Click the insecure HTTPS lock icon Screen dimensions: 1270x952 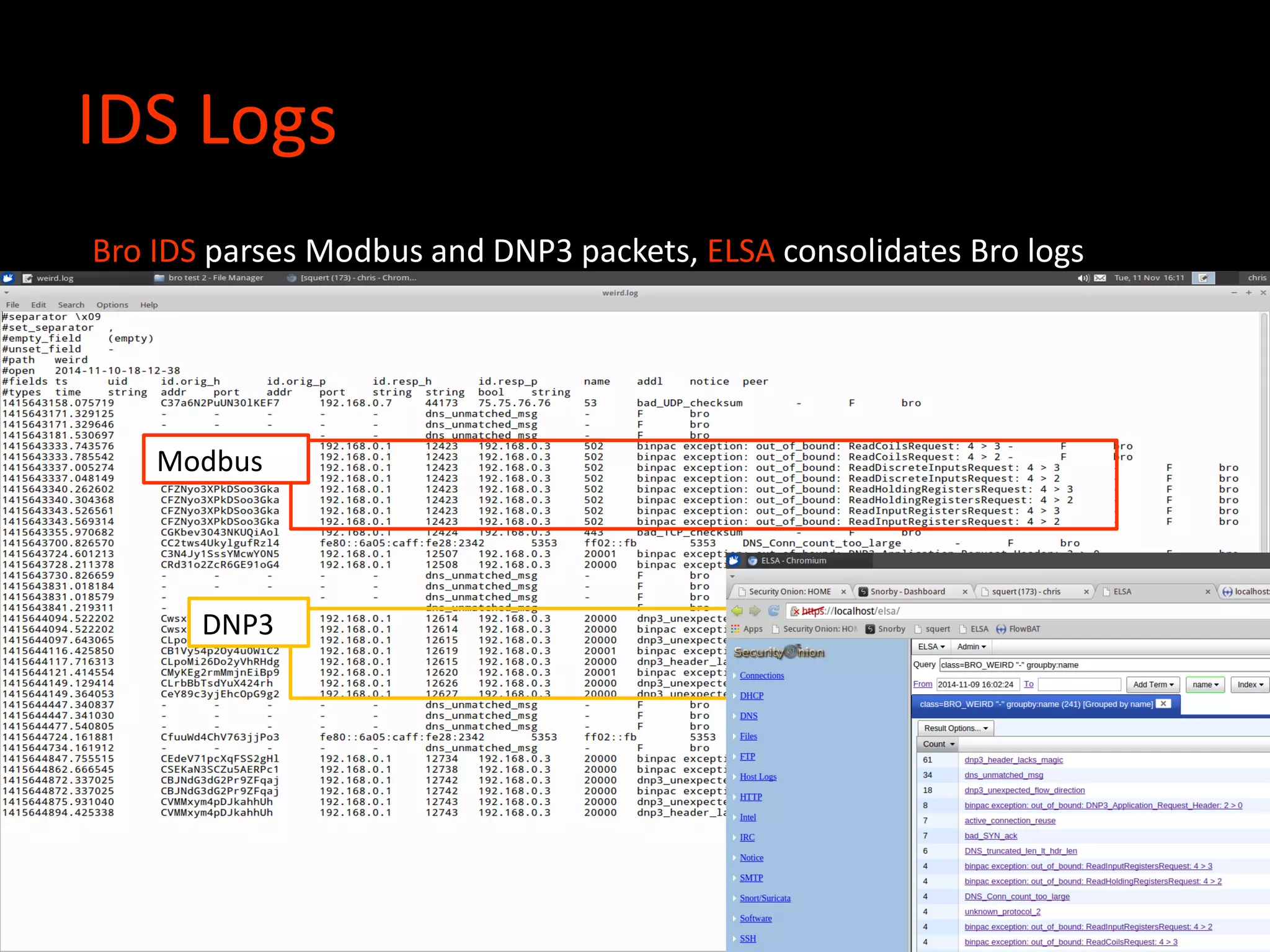pos(795,612)
